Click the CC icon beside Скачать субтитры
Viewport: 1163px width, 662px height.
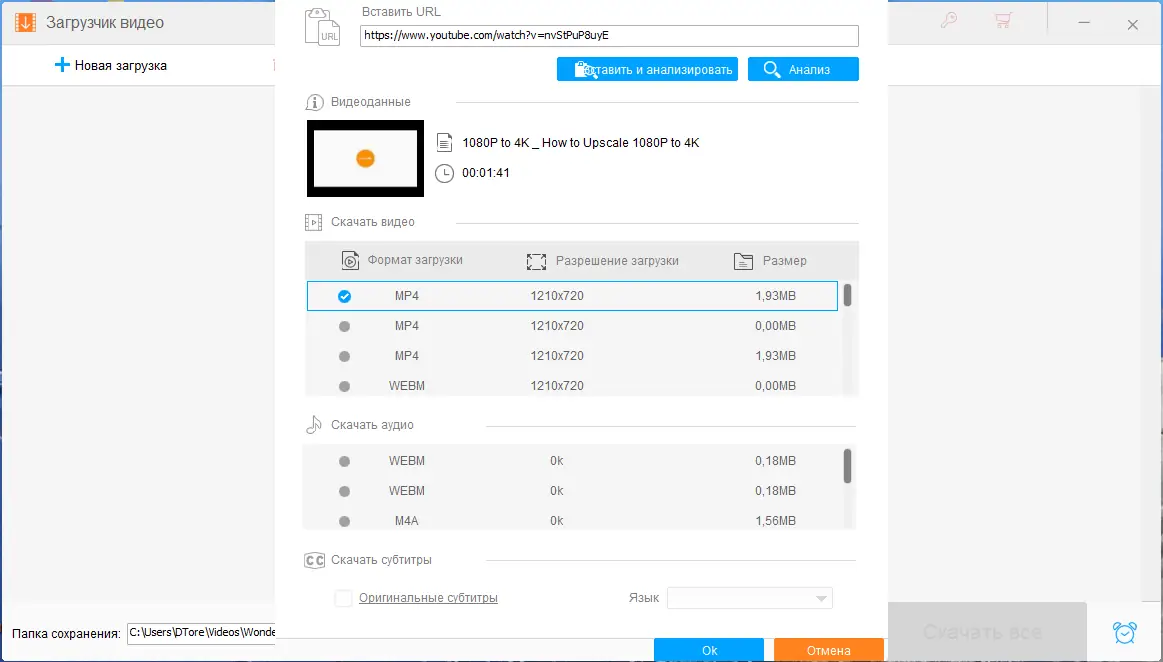[x=314, y=560]
